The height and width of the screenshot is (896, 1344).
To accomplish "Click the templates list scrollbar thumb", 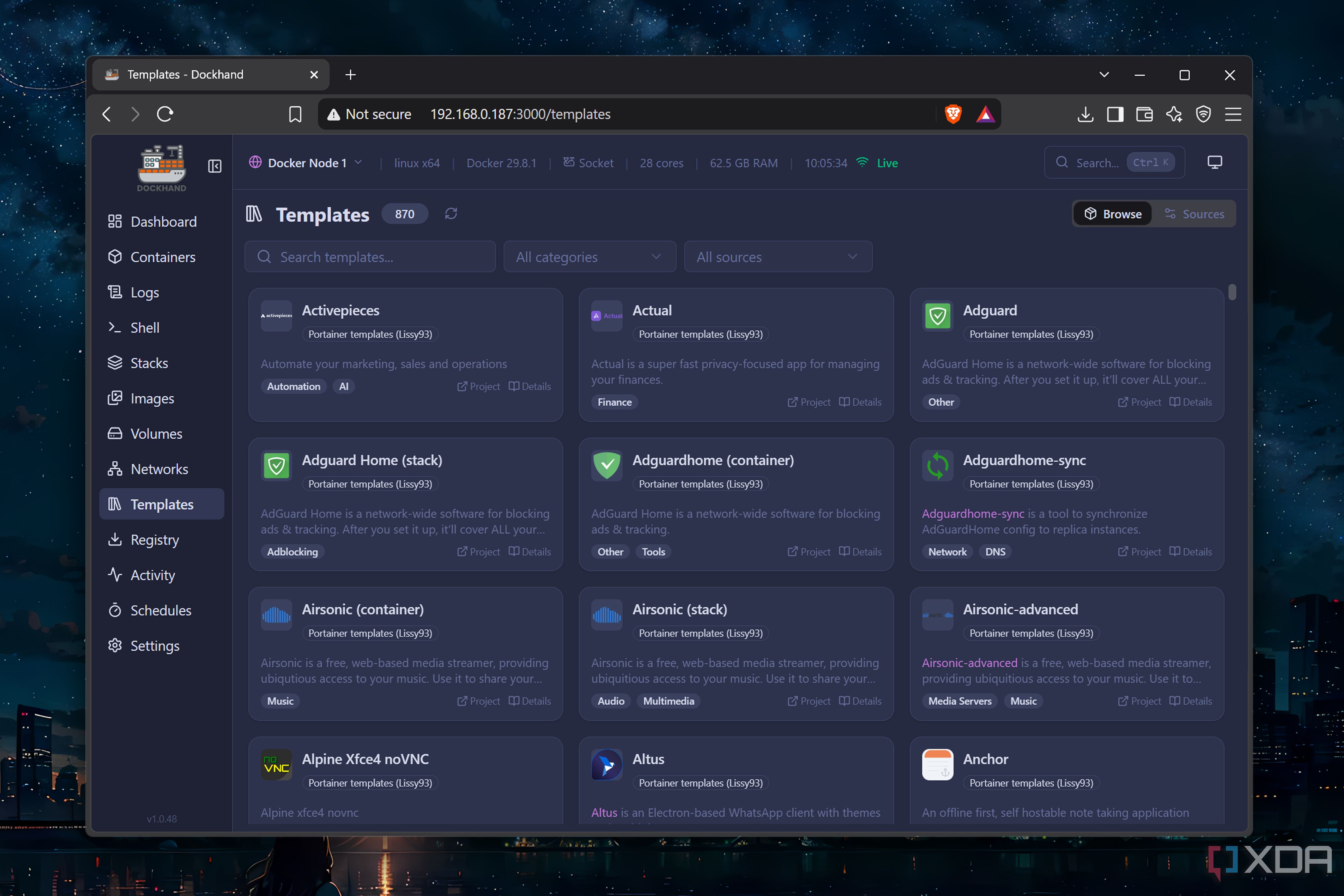I will (1232, 292).
